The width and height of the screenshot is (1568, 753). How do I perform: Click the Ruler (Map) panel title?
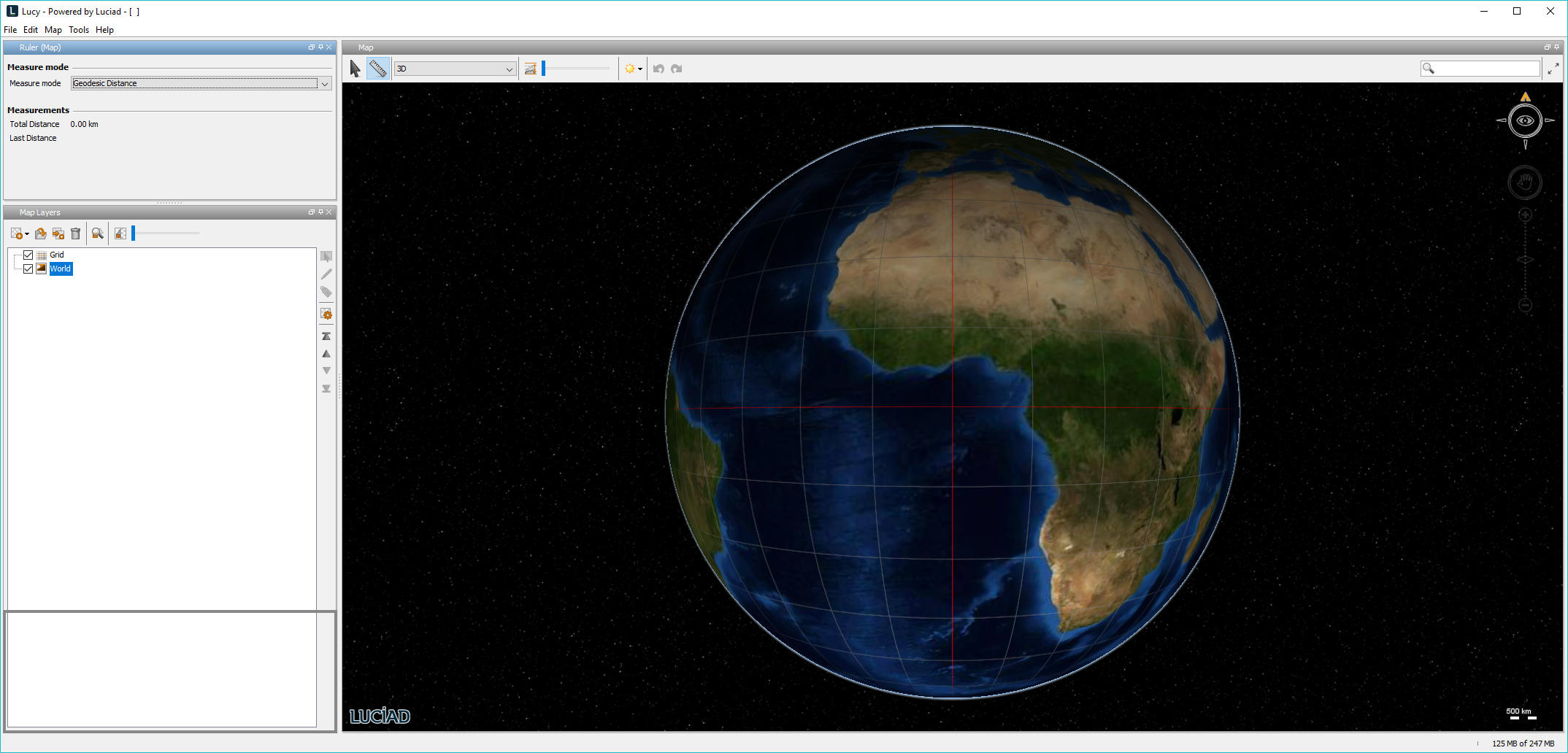pyautogui.click(x=40, y=47)
